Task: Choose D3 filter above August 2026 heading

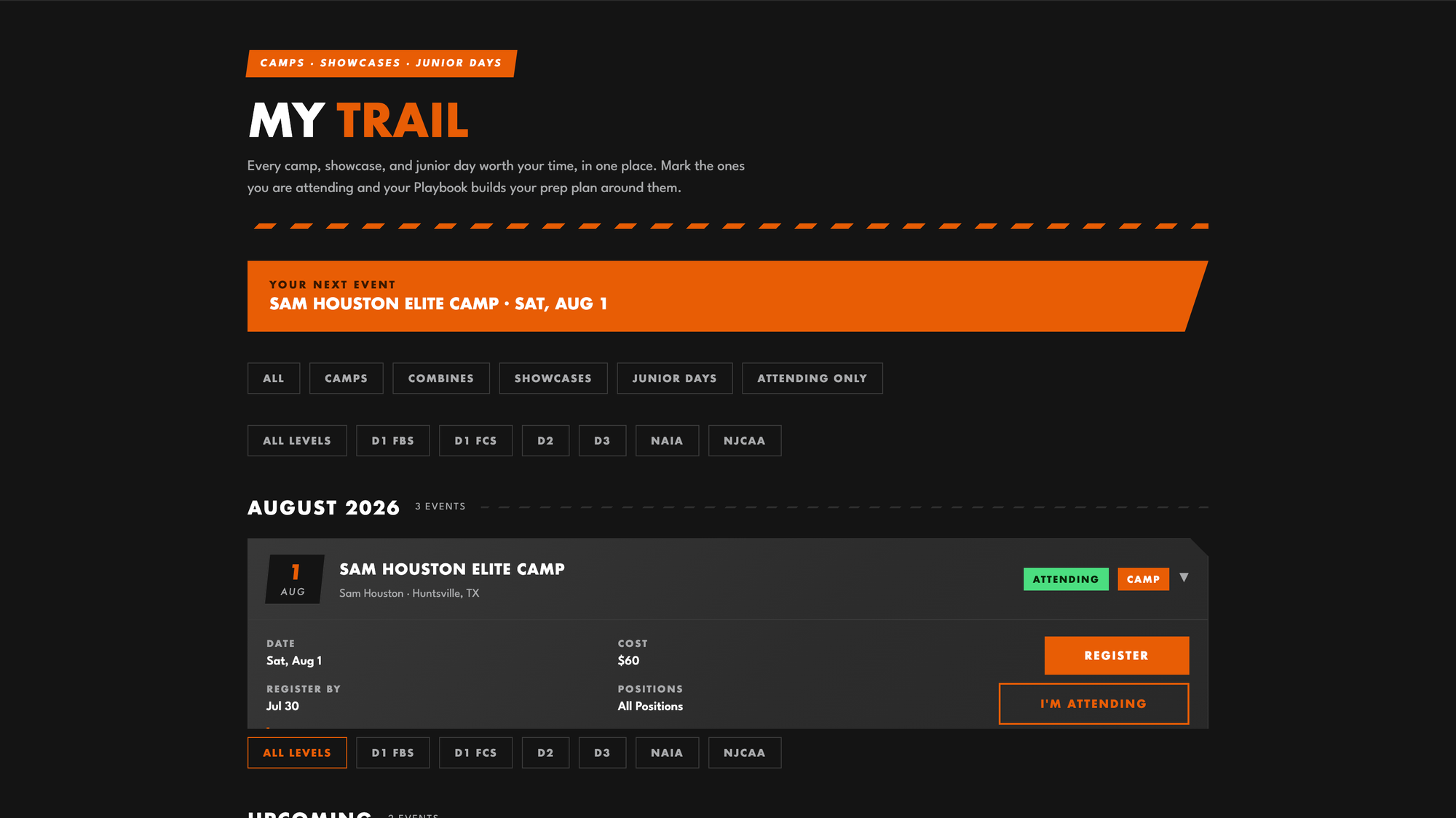Action: [x=602, y=441]
